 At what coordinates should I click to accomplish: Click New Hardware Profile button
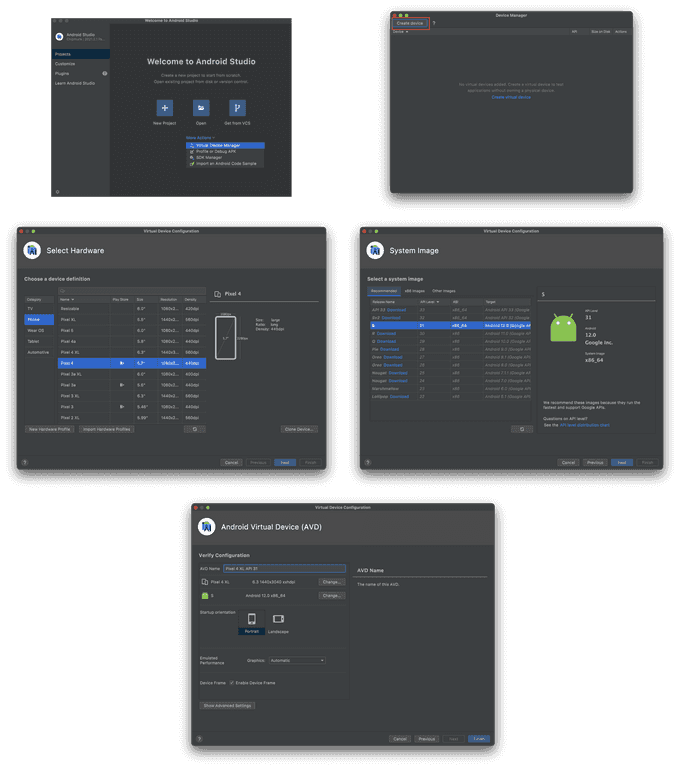coord(50,429)
